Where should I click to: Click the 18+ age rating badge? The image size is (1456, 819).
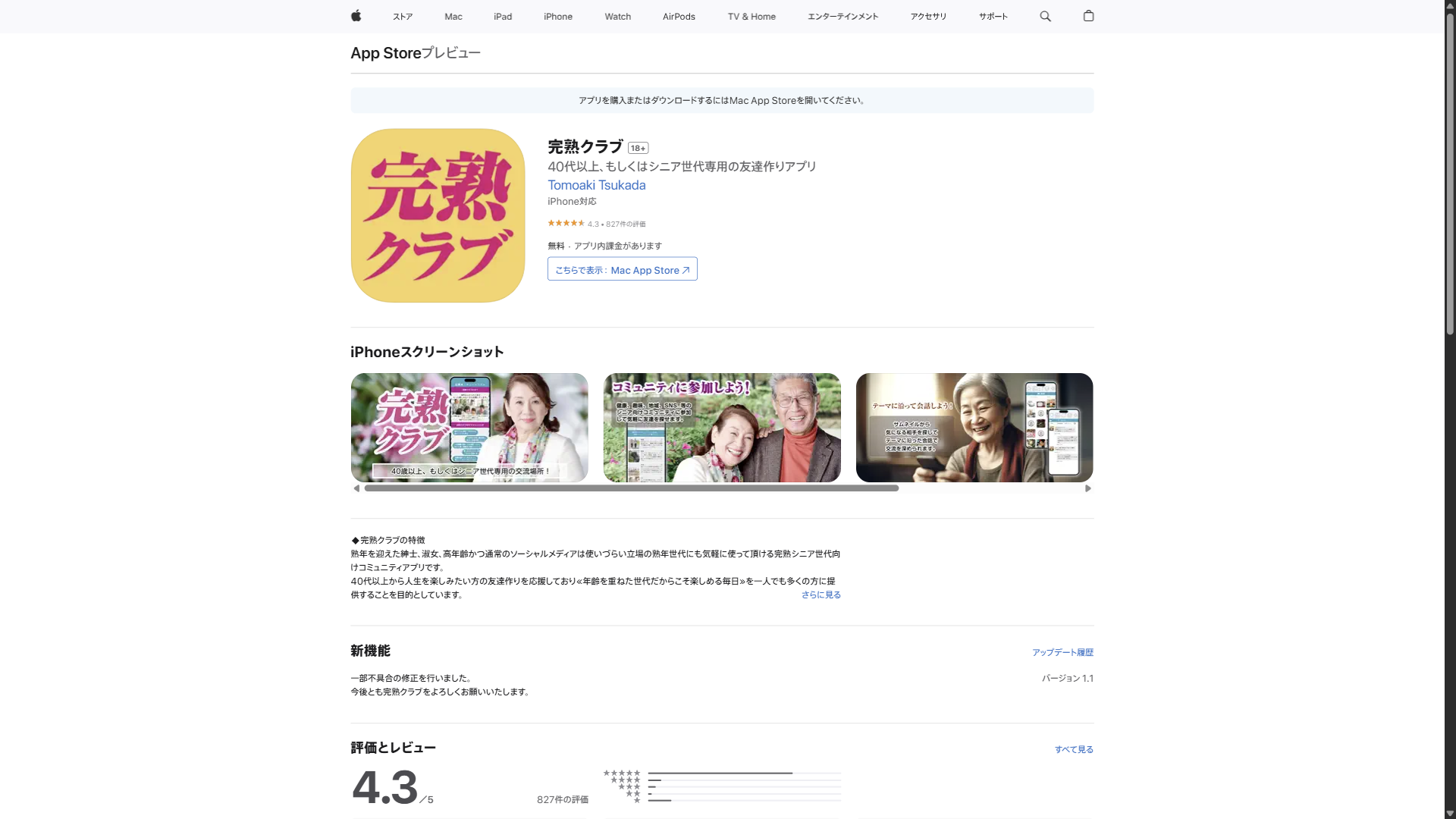pos(638,148)
